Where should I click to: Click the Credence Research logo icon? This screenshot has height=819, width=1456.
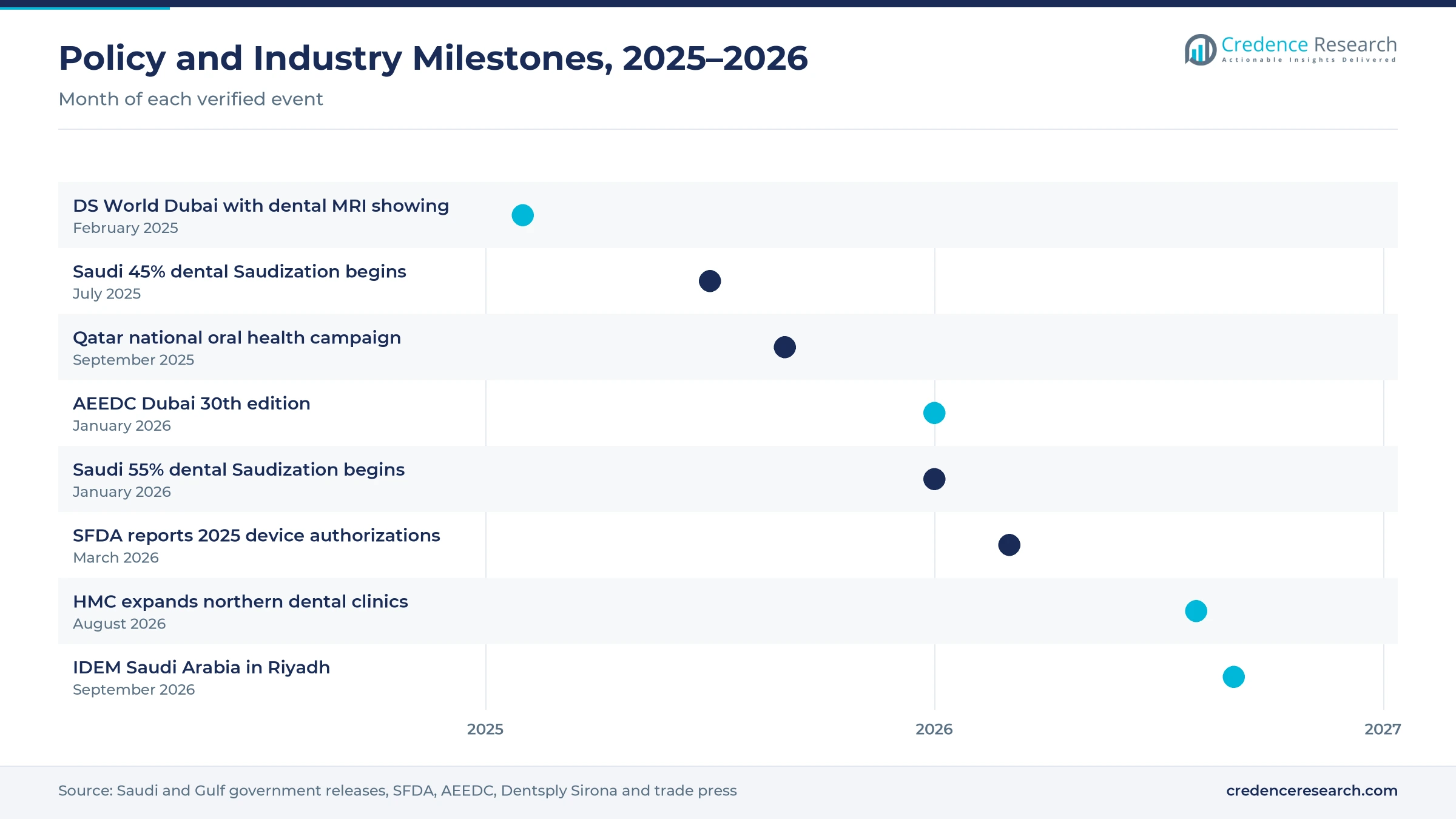(1201, 50)
